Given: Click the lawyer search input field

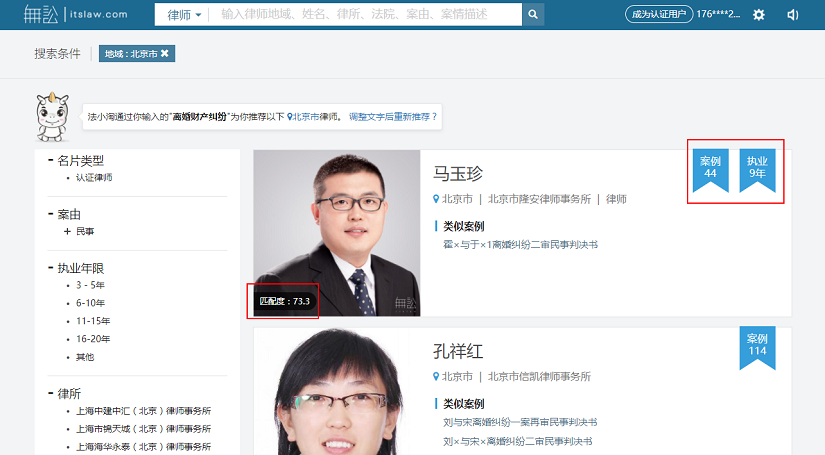Looking at the screenshot, I should (368, 15).
